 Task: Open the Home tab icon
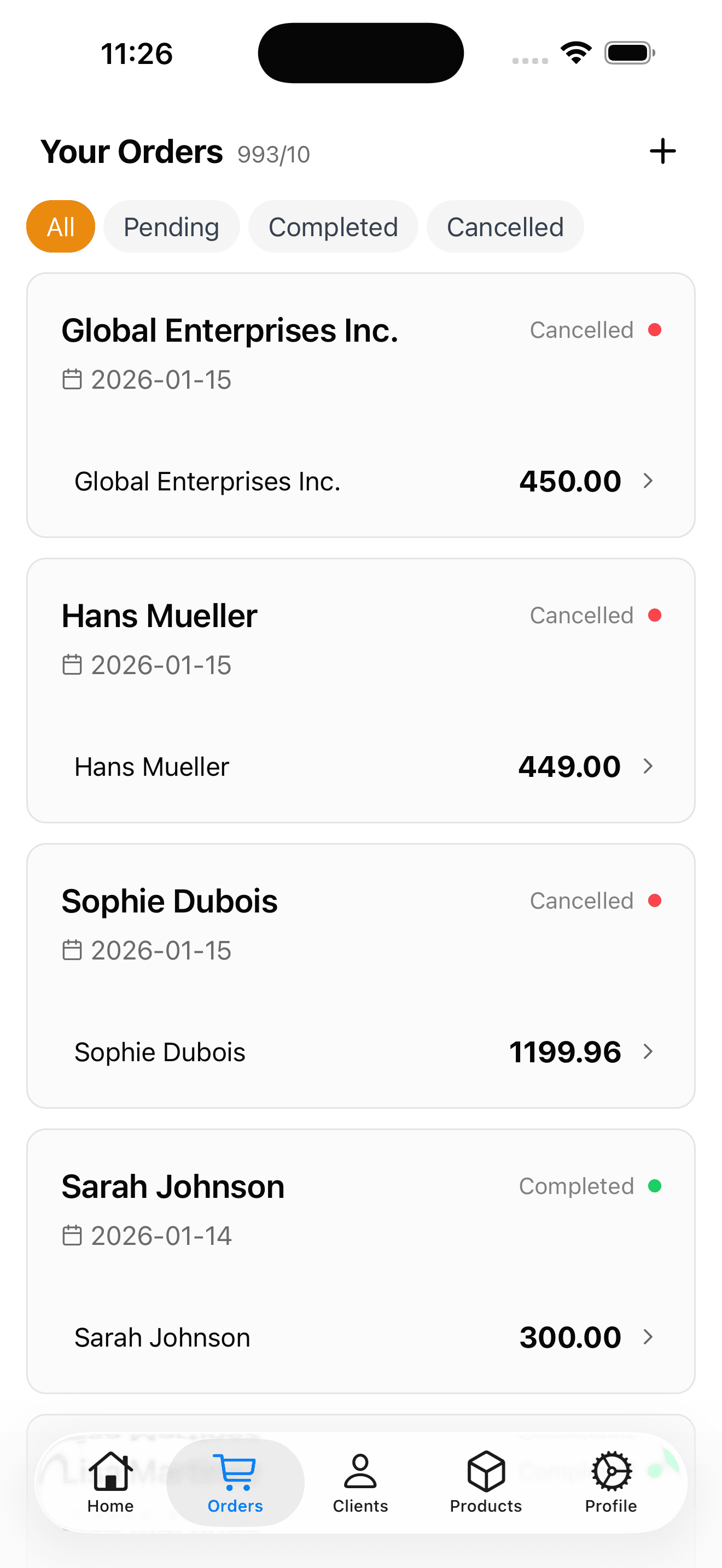pyautogui.click(x=110, y=1471)
